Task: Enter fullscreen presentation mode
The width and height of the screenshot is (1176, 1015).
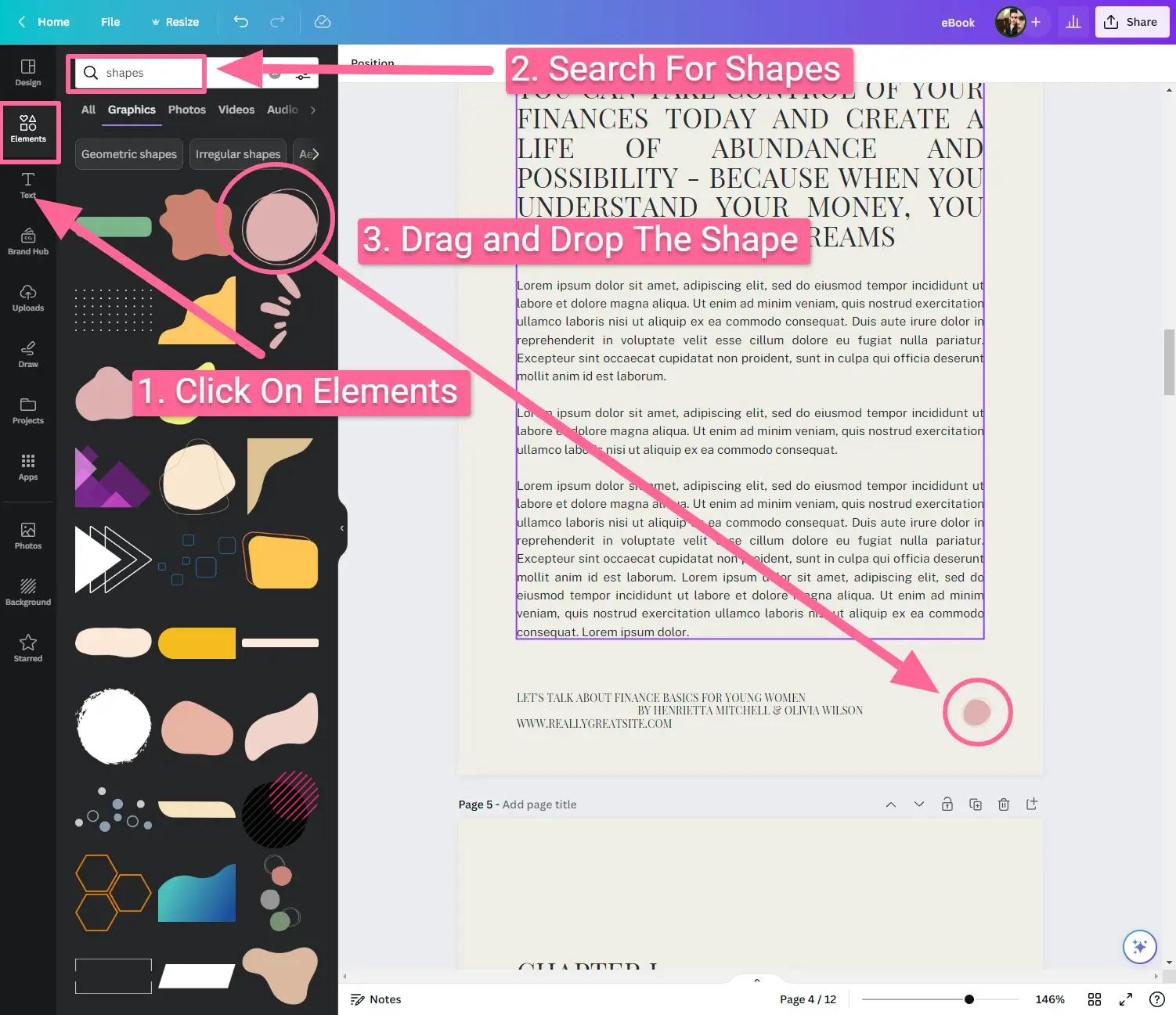Action: point(1126,999)
